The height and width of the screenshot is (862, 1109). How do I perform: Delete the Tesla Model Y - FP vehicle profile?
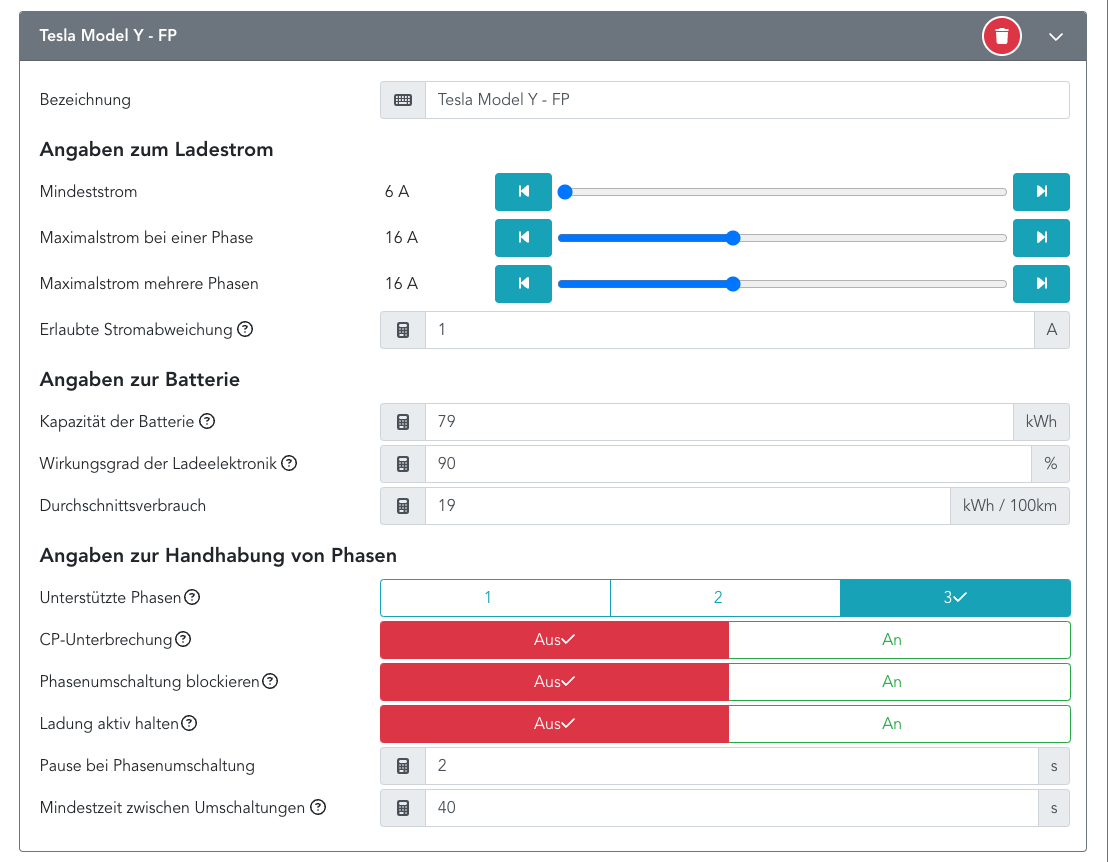click(x=1001, y=36)
